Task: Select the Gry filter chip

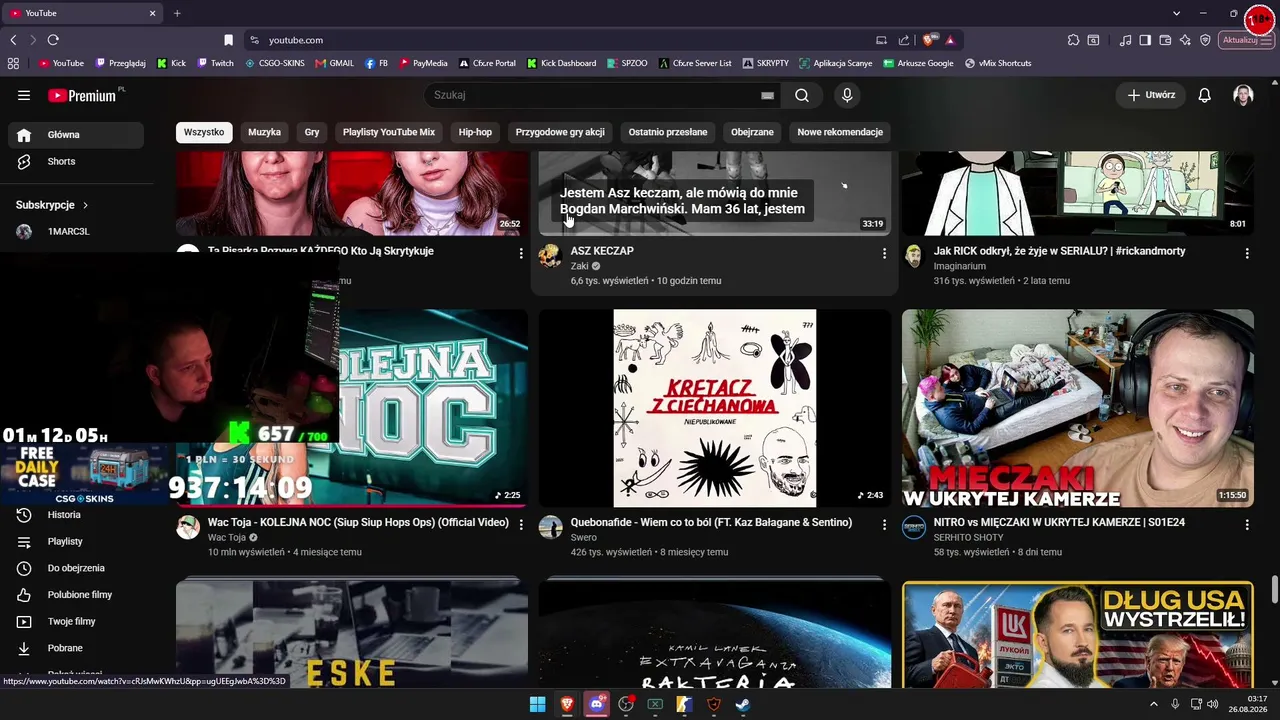Action: (312, 132)
